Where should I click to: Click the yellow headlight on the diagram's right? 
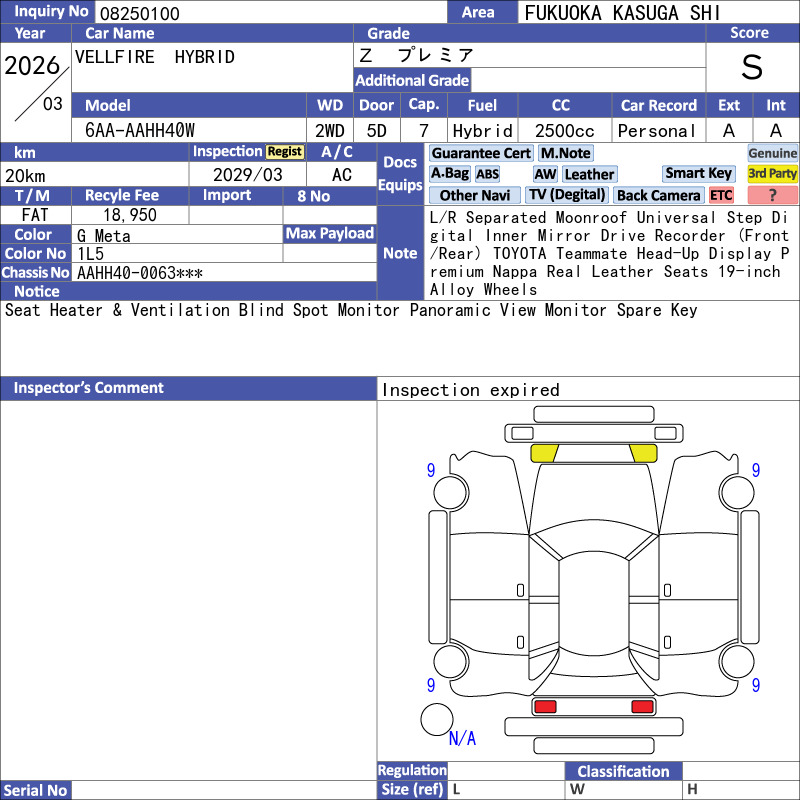[x=643, y=453]
